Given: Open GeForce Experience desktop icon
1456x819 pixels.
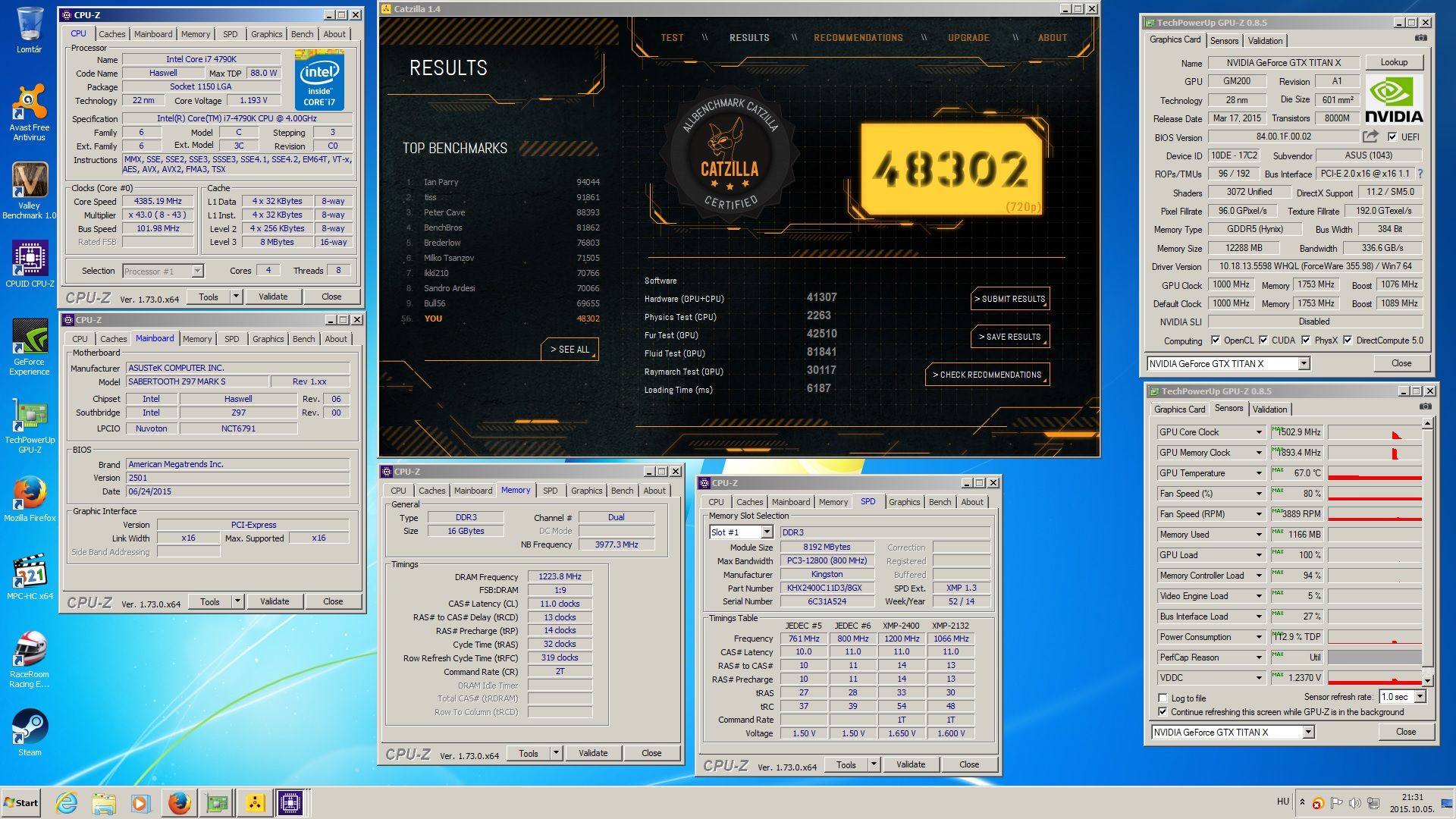Looking at the screenshot, I should tap(29, 347).
